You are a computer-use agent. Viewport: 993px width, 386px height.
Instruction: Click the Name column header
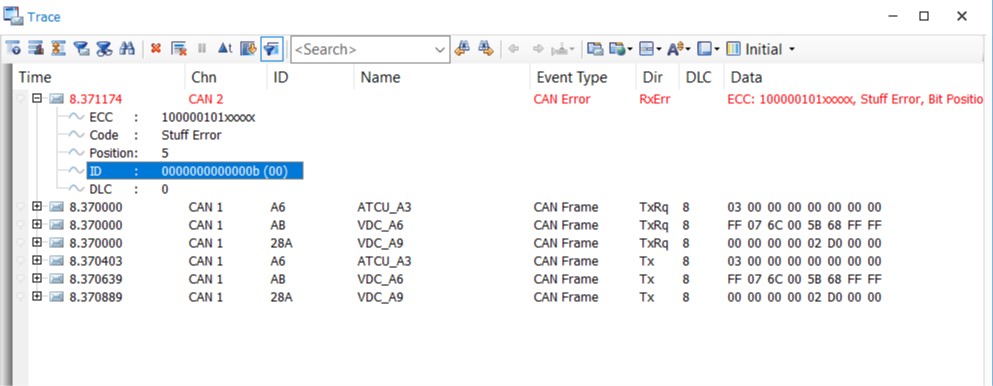tap(441, 77)
